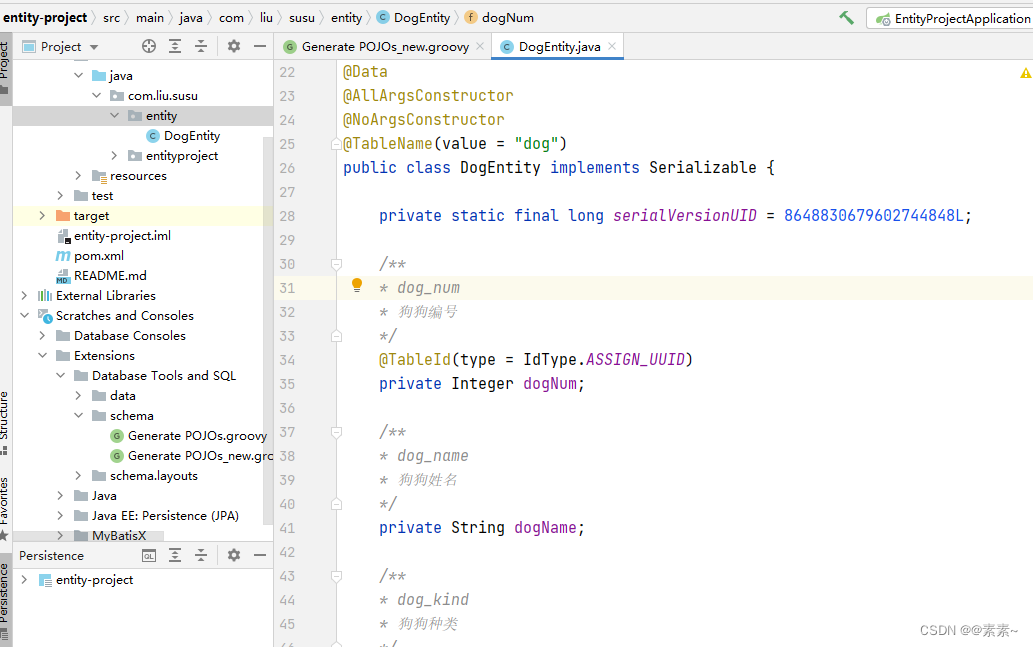Click main breadcrumb in navigation bar
Screen dimensions: 1033x647
[x=150, y=18]
